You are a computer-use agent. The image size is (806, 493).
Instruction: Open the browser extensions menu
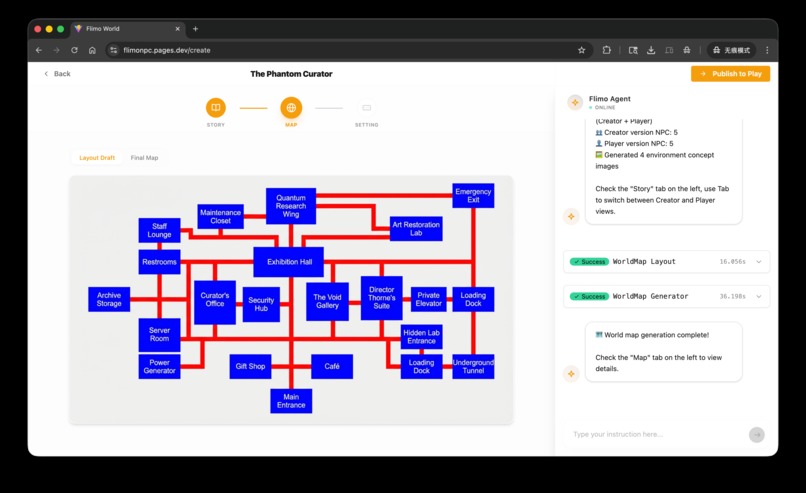coord(607,50)
